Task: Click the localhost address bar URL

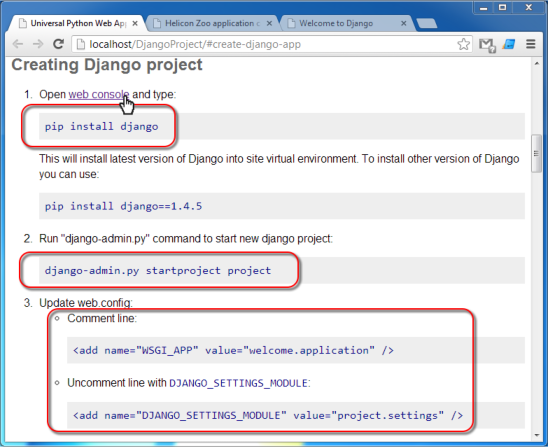Action: click(x=195, y=44)
